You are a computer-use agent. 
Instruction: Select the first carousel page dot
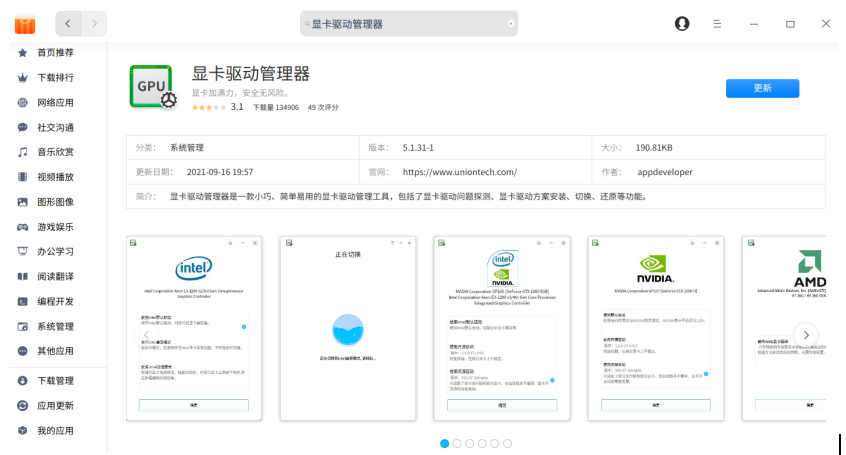click(445, 444)
